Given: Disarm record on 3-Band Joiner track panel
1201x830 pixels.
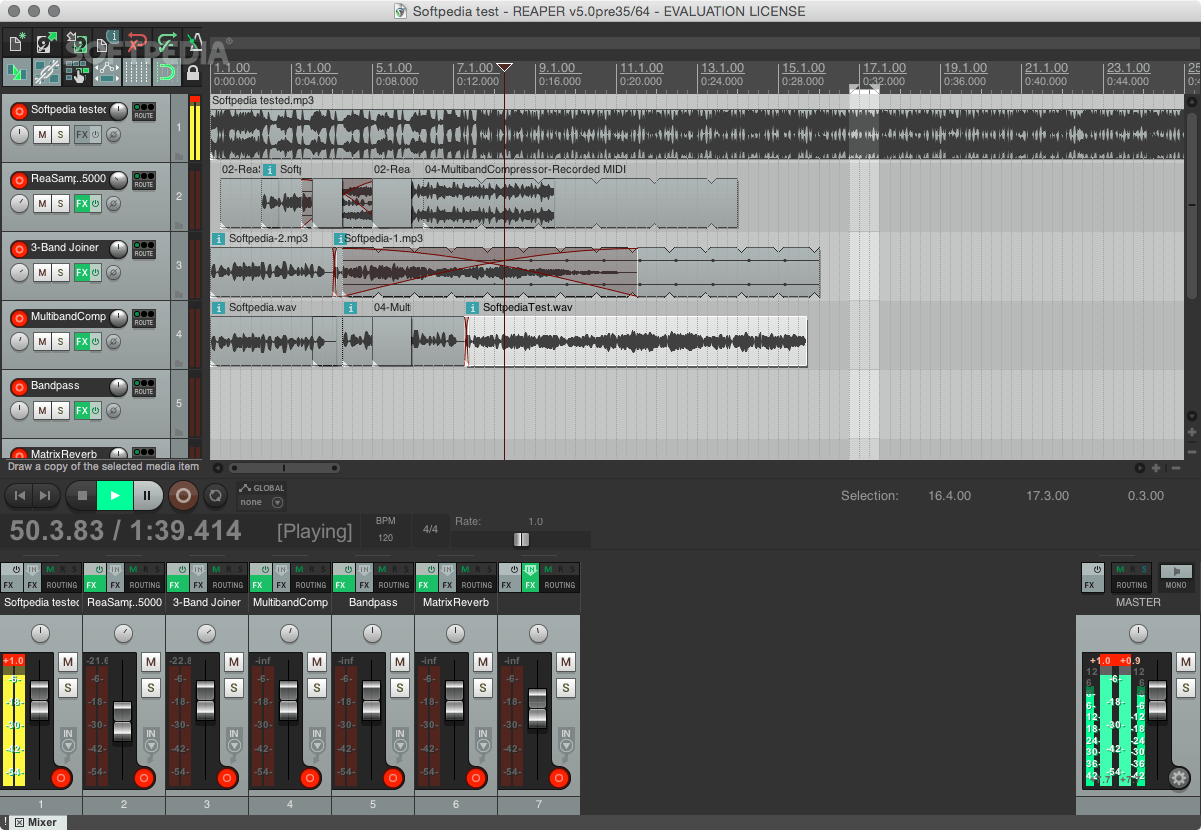Looking at the screenshot, I should click(x=18, y=248).
